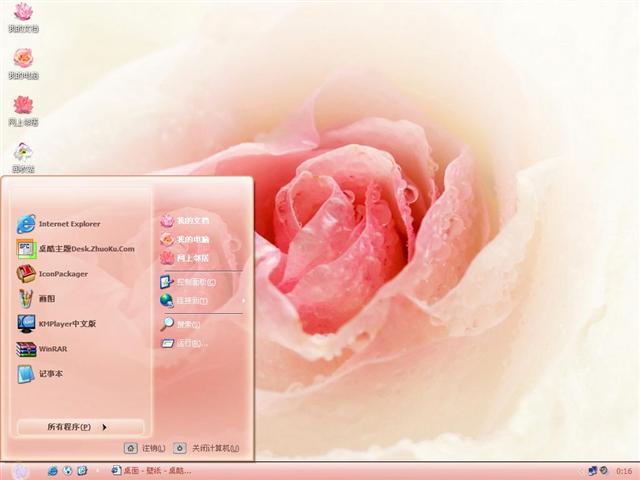Open 记事本 (Notepad) from the Start menu
Viewport: 640px width, 480px height.
click(x=50, y=374)
